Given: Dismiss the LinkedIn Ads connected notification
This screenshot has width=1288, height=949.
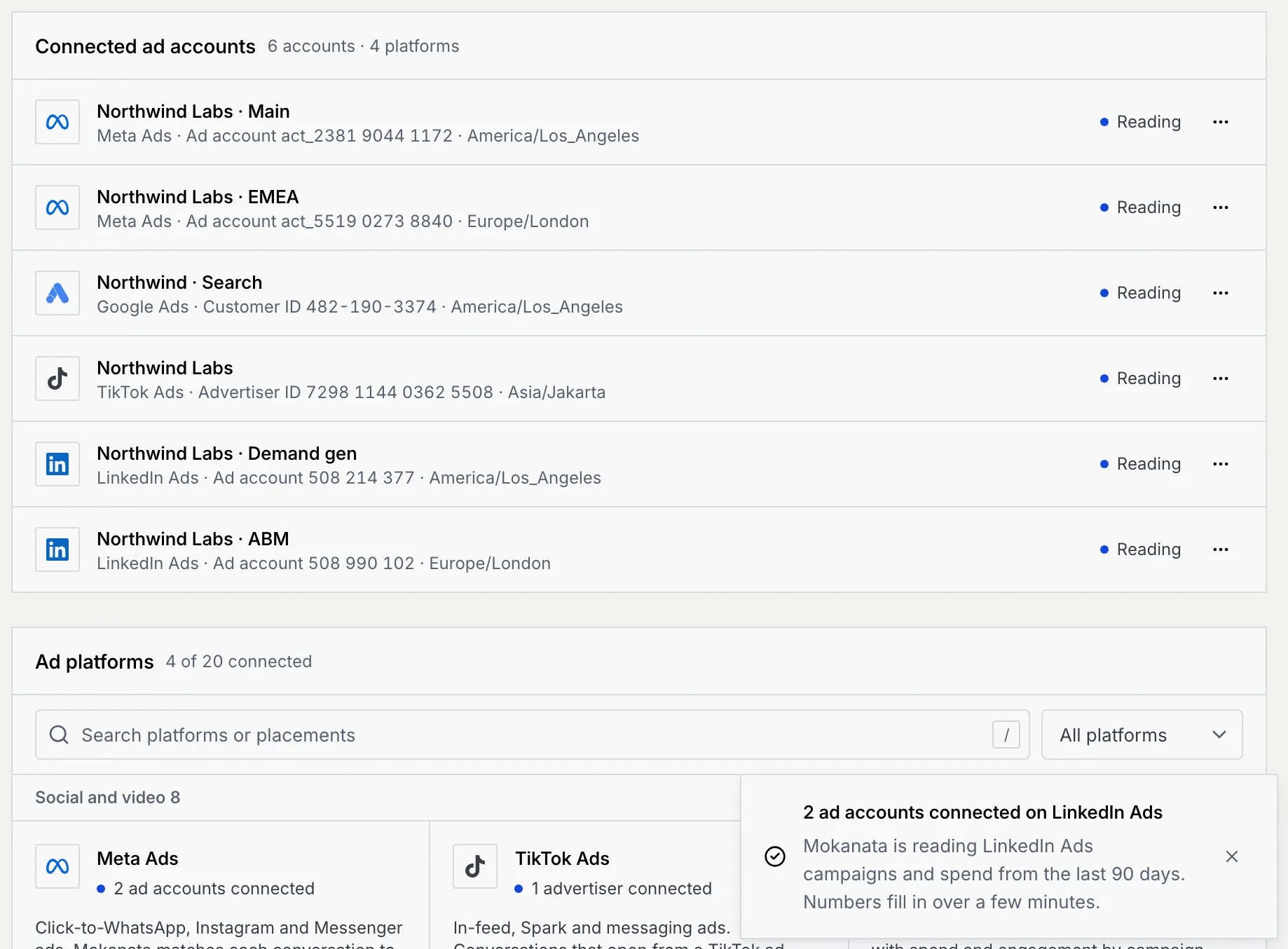Looking at the screenshot, I should point(1232,856).
